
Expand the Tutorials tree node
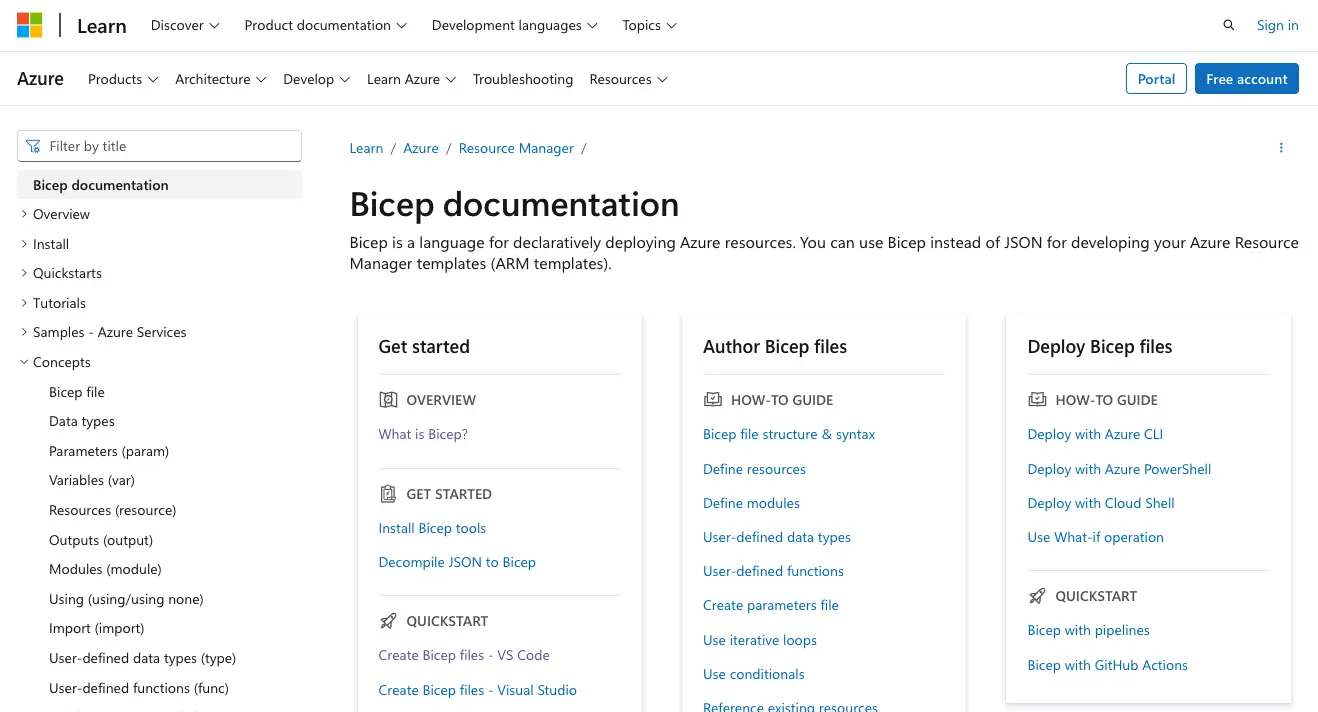24,303
